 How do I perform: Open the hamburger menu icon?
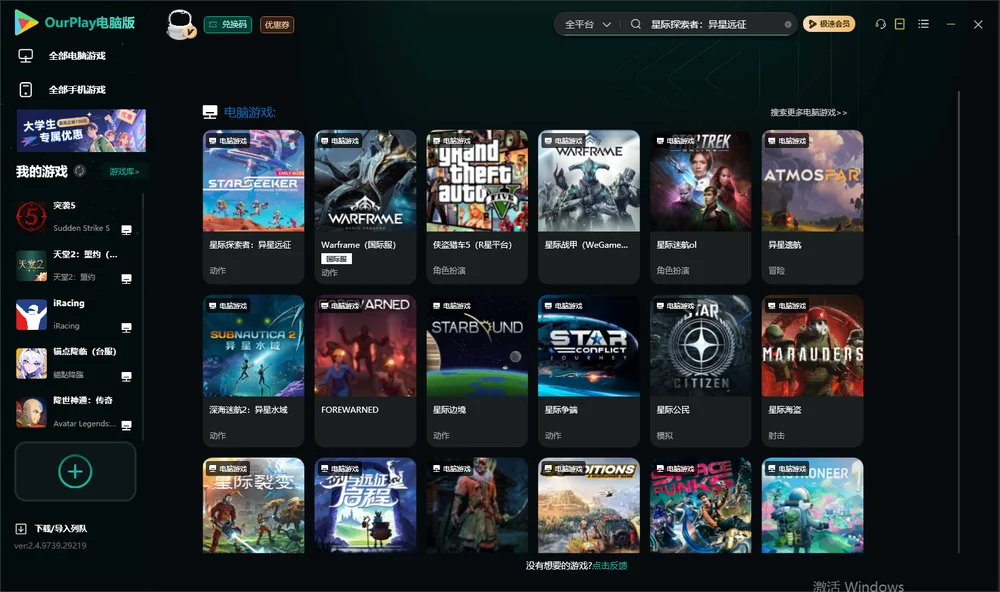923,24
